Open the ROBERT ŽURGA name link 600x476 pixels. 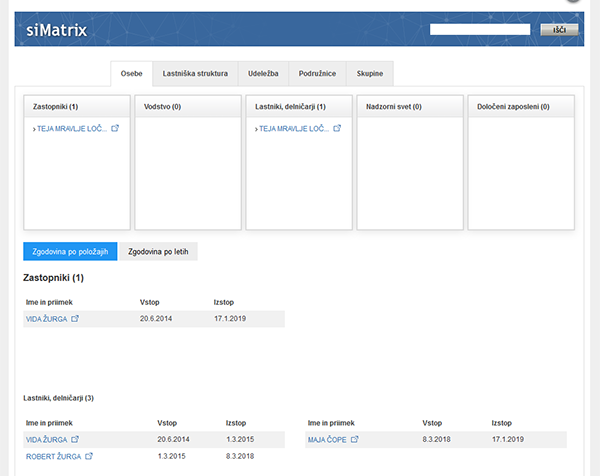click(x=52, y=456)
